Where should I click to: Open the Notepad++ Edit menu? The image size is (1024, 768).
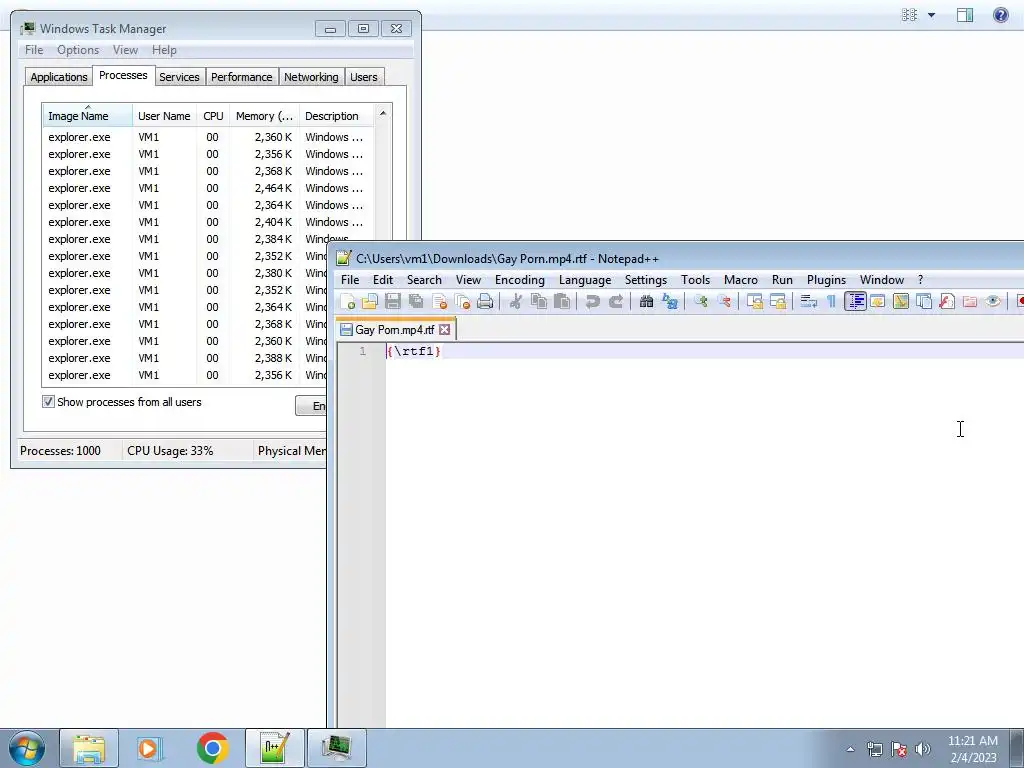[383, 280]
